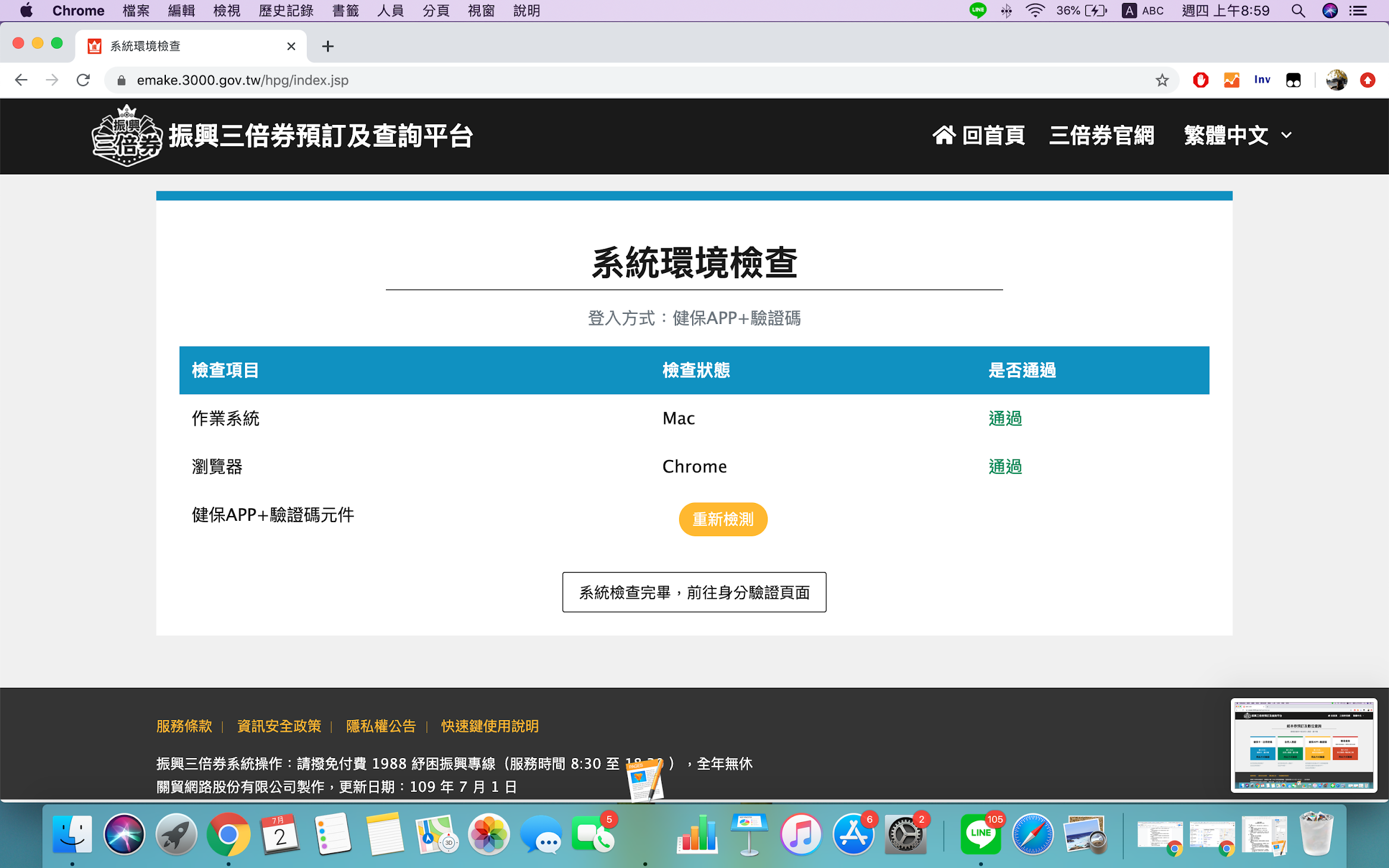The width and height of the screenshot is (1389, 868).
Task: Click the home icon next to 回首頁
Action: pyautogui.click(x=944, y=136)
